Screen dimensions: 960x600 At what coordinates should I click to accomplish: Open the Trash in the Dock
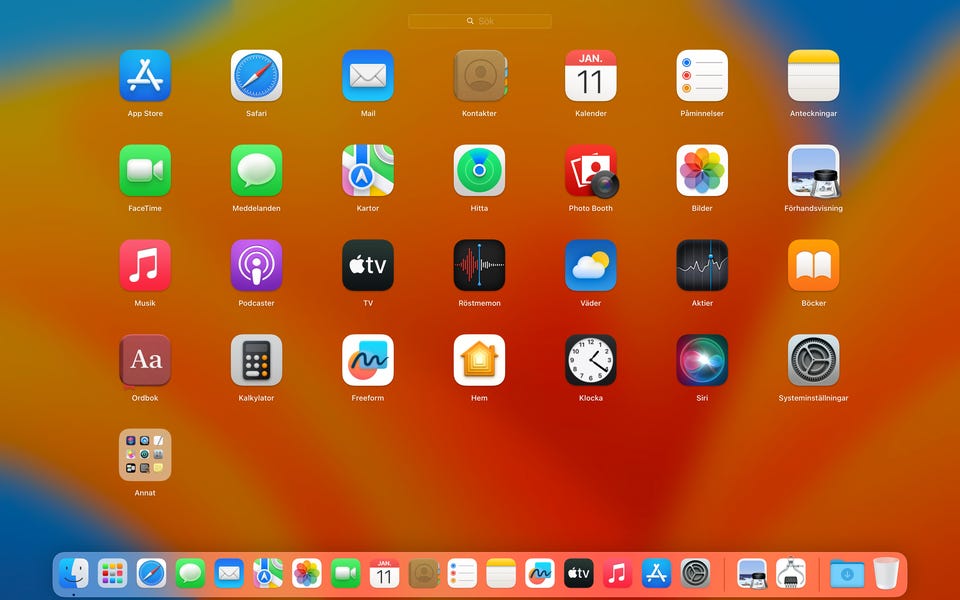coord(886,573)
